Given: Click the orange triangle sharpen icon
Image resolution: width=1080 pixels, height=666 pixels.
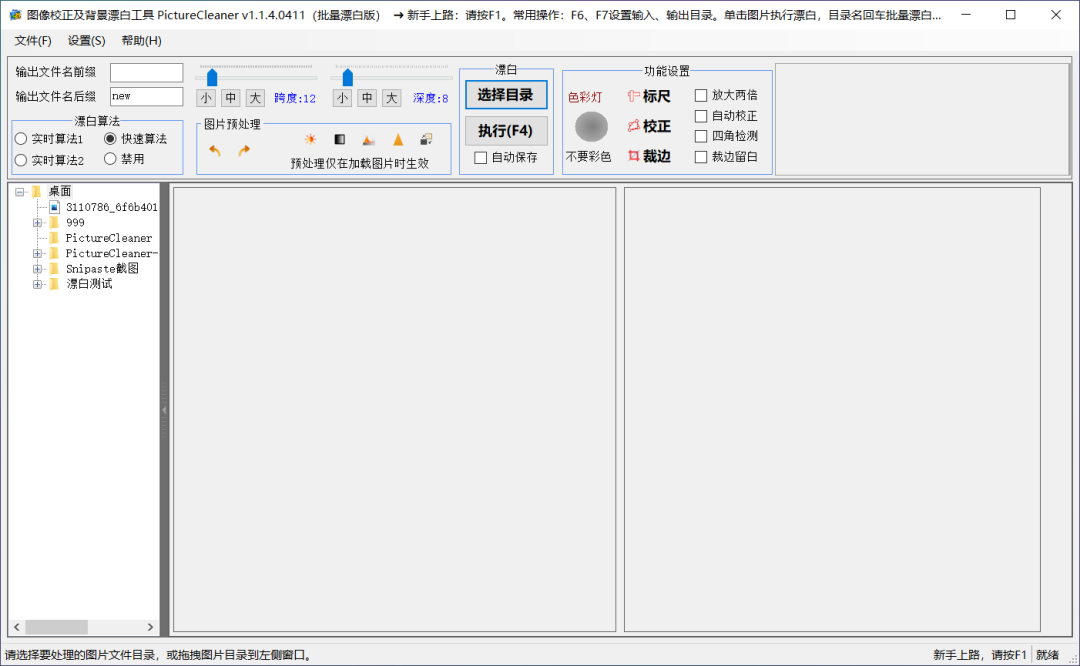Looking at the screenshot, I should [x=398, y=140].
